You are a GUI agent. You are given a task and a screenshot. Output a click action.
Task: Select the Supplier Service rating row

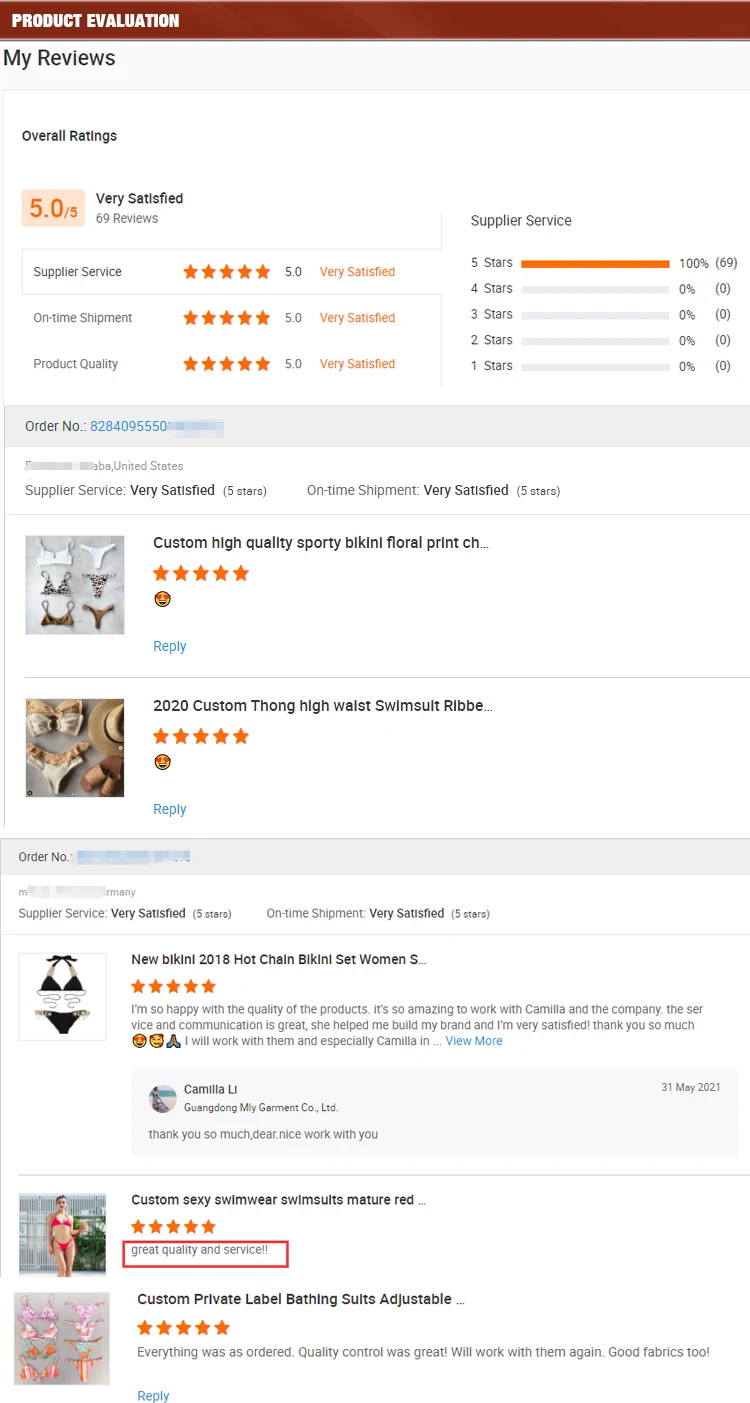click(x=231, y=272)
